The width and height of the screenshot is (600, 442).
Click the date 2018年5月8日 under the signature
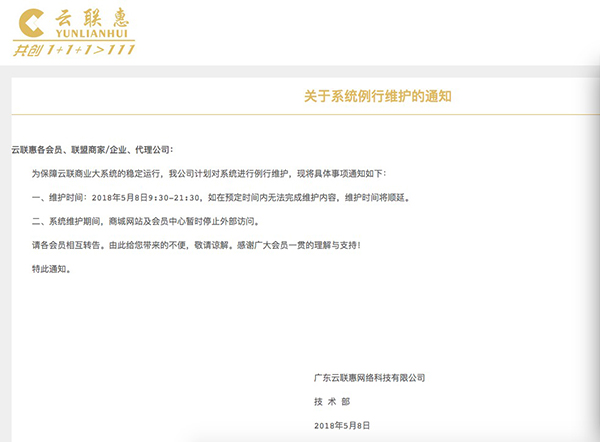coord(342,426)
